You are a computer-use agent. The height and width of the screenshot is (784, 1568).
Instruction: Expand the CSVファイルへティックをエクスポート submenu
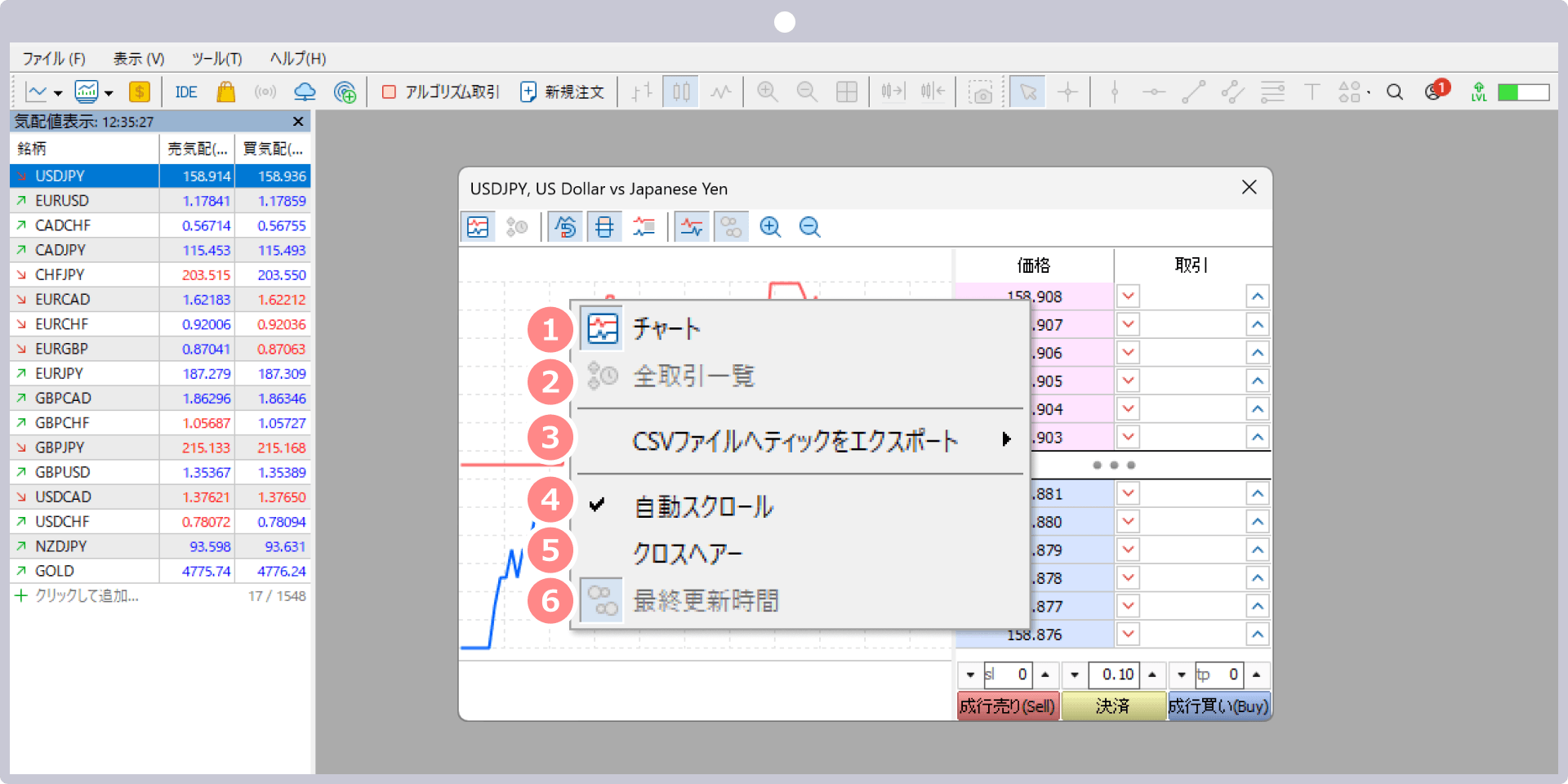tap(795, 441)
